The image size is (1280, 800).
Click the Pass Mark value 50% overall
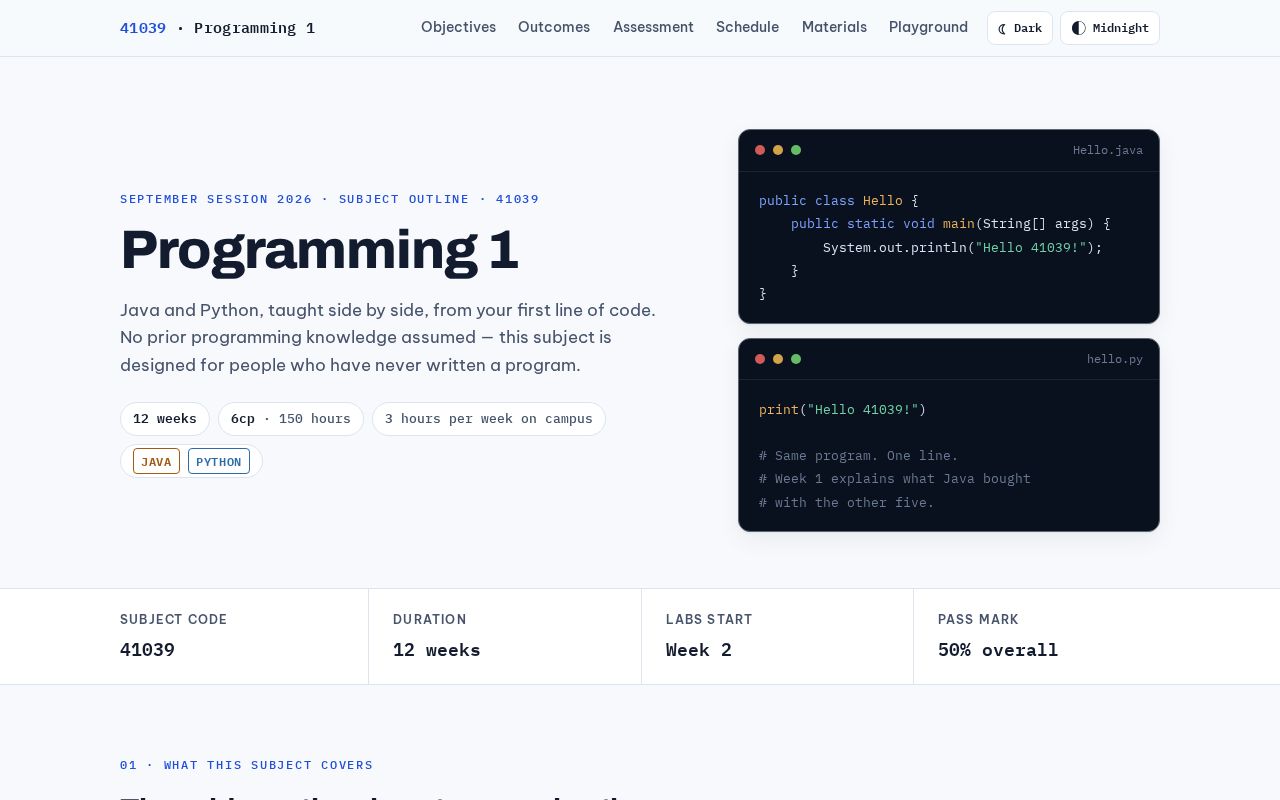998,650
